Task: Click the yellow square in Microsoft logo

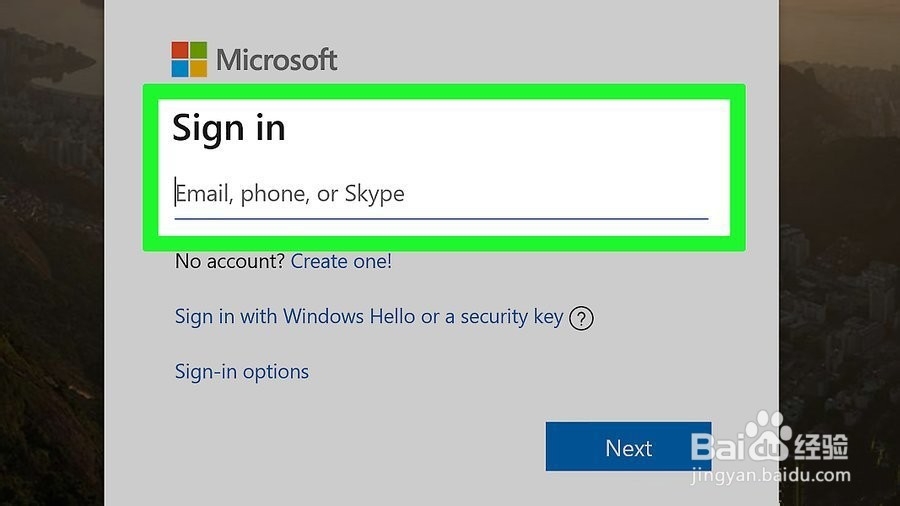Action: click(199, 69)
